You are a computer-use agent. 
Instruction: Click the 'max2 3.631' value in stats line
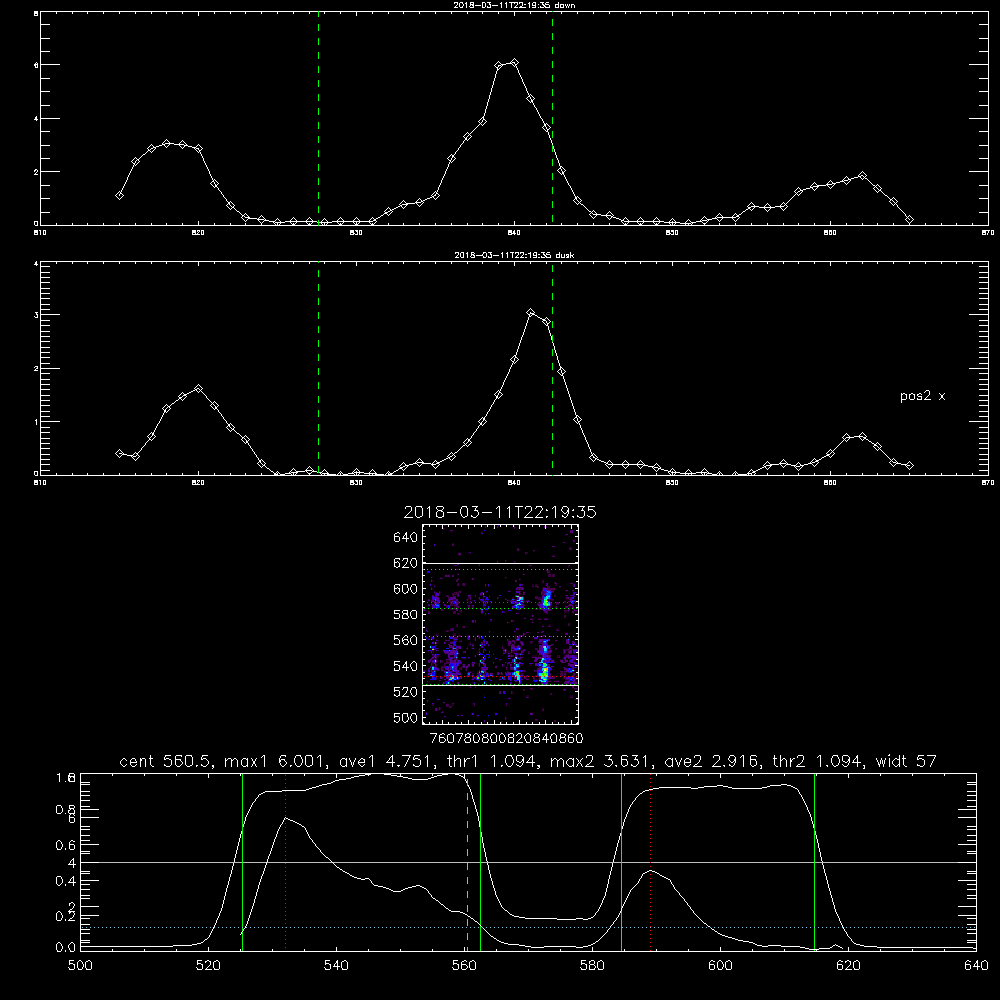[601, 761]
